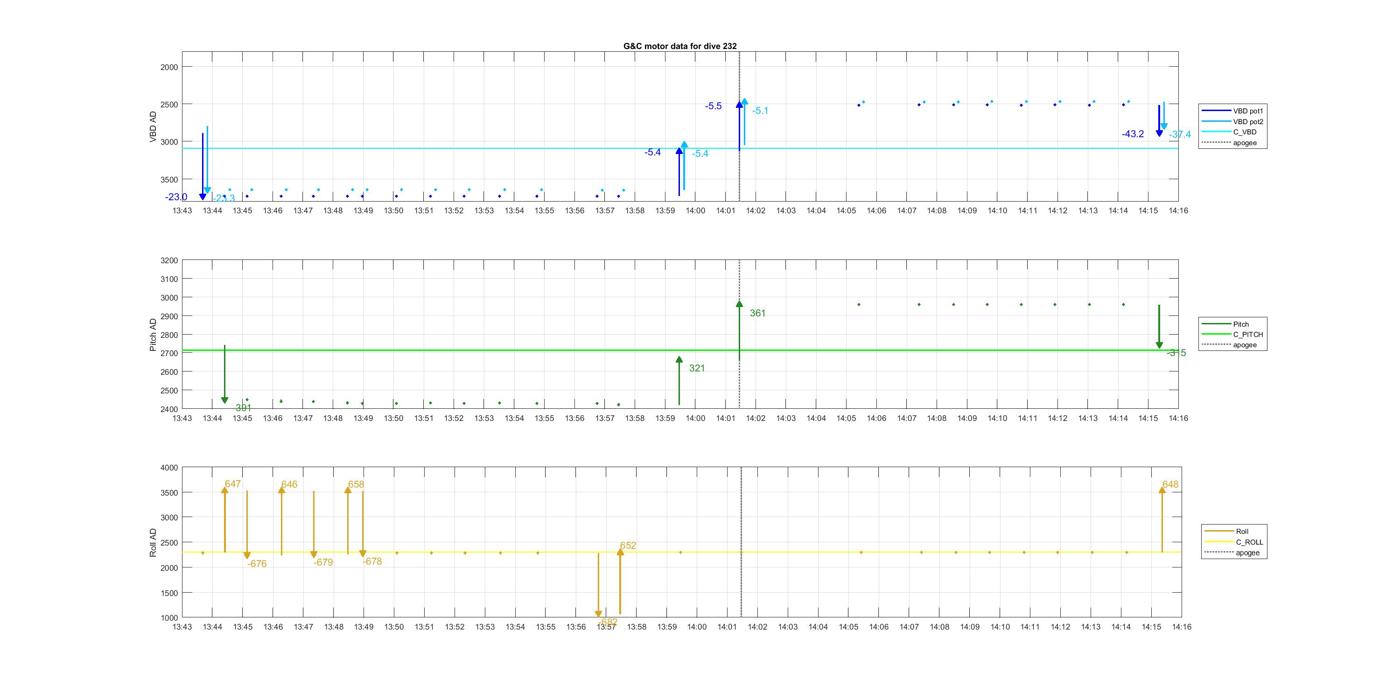The width and height of the screenshot is (1400, 693).
Task: Click the '14:16' tick on the VBD time axis
Action: [1178, 210]
